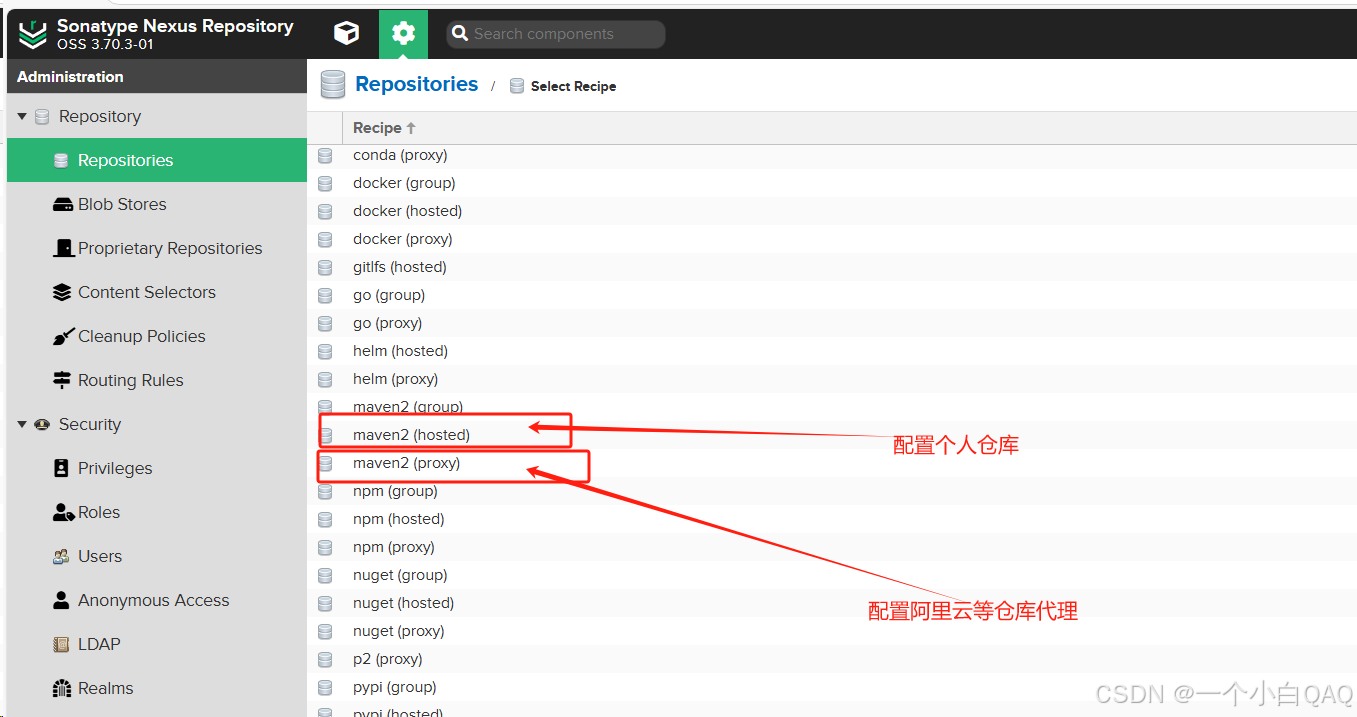
Task: Select the helm (hosted) recipe
Action: (x=832, y=351)
